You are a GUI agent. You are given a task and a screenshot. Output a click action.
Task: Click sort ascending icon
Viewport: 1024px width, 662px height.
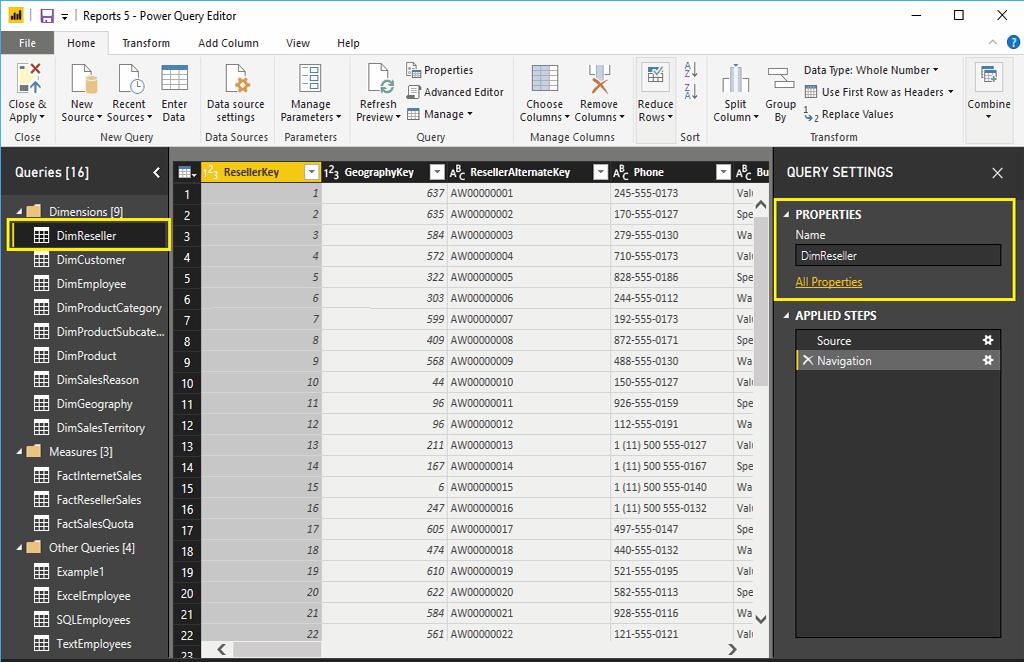click(690, 70)
